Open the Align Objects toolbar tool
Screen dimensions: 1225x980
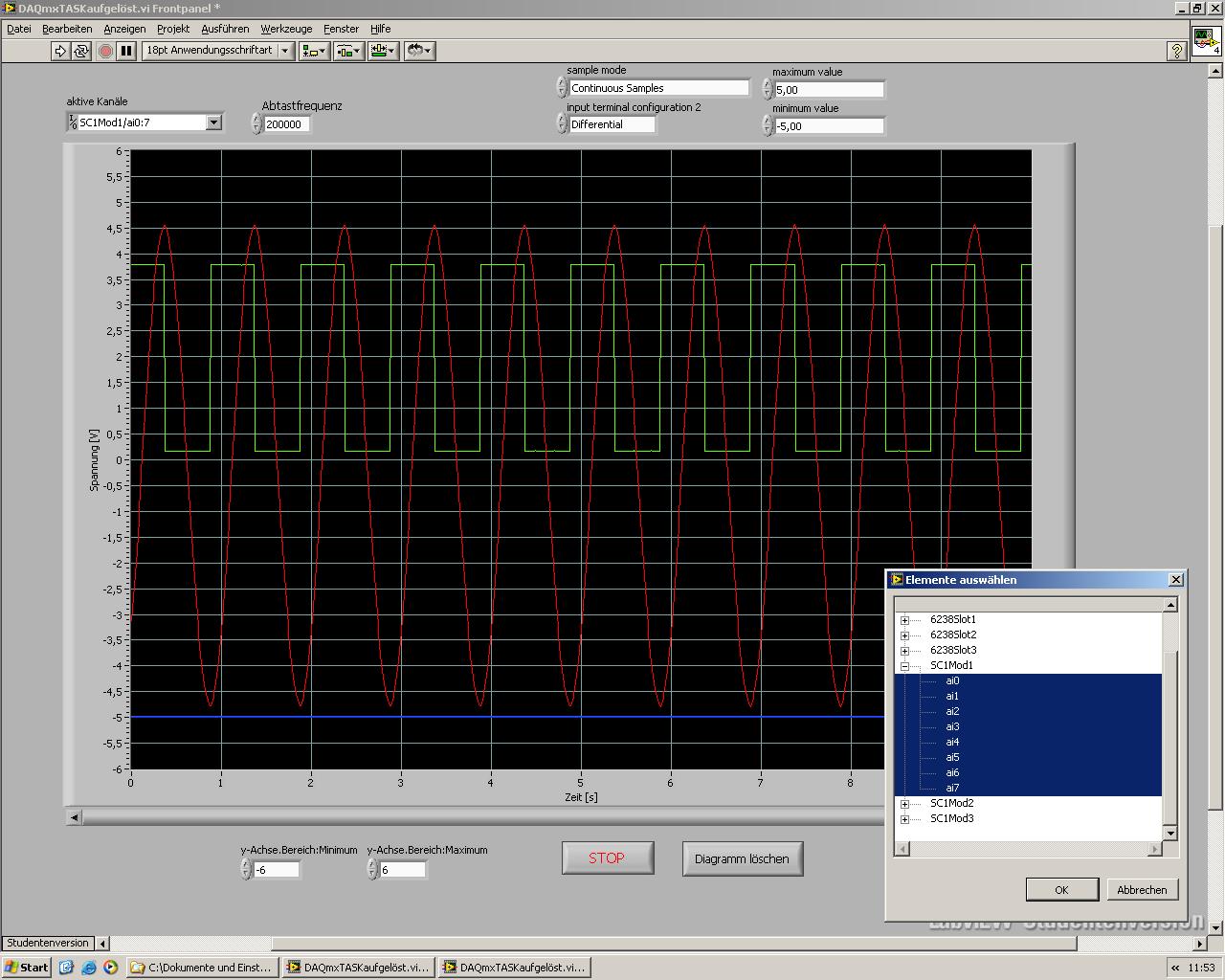[x=314, y=51]
